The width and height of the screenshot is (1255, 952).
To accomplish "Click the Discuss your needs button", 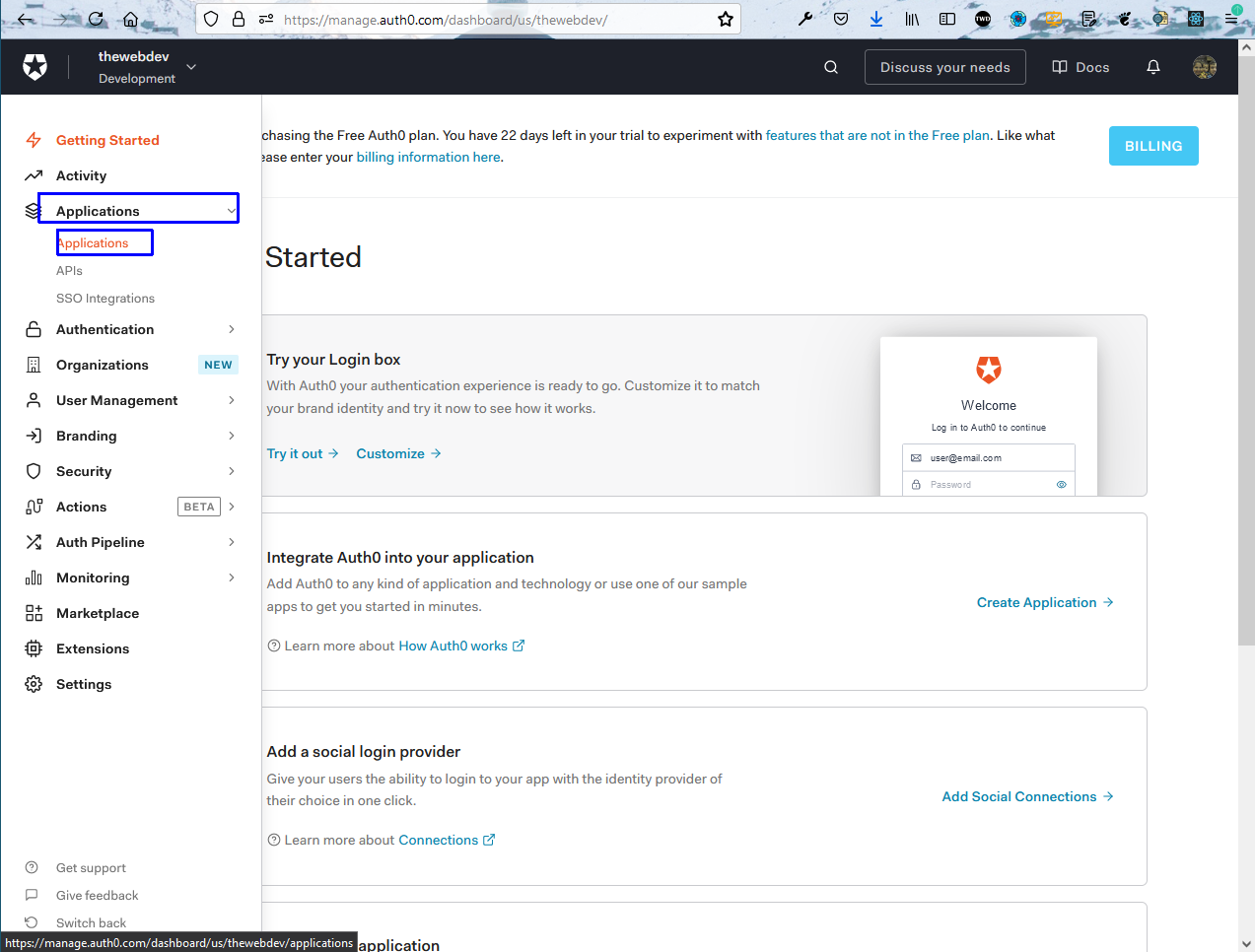I will click(x=945, y=67).
